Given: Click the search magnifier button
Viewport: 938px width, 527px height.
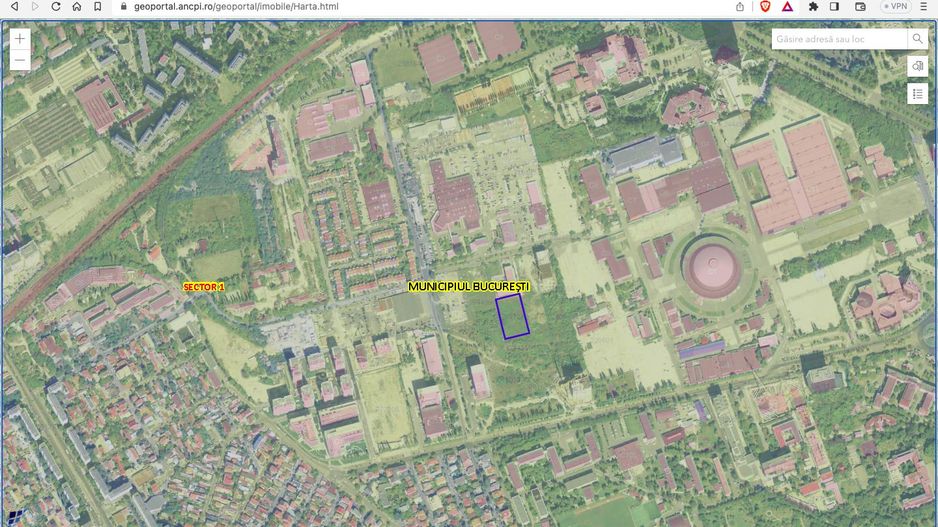Looking at the screenshot, I should point(917,39).
